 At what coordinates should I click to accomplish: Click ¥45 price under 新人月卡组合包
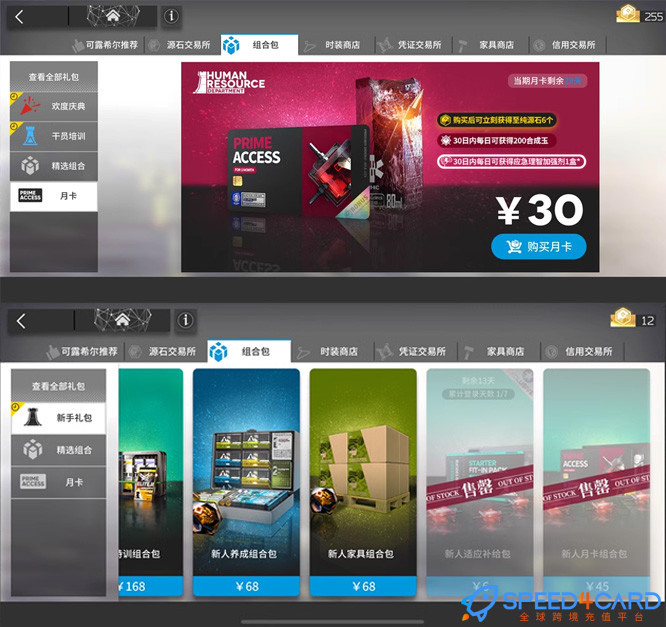coord(596,586)
